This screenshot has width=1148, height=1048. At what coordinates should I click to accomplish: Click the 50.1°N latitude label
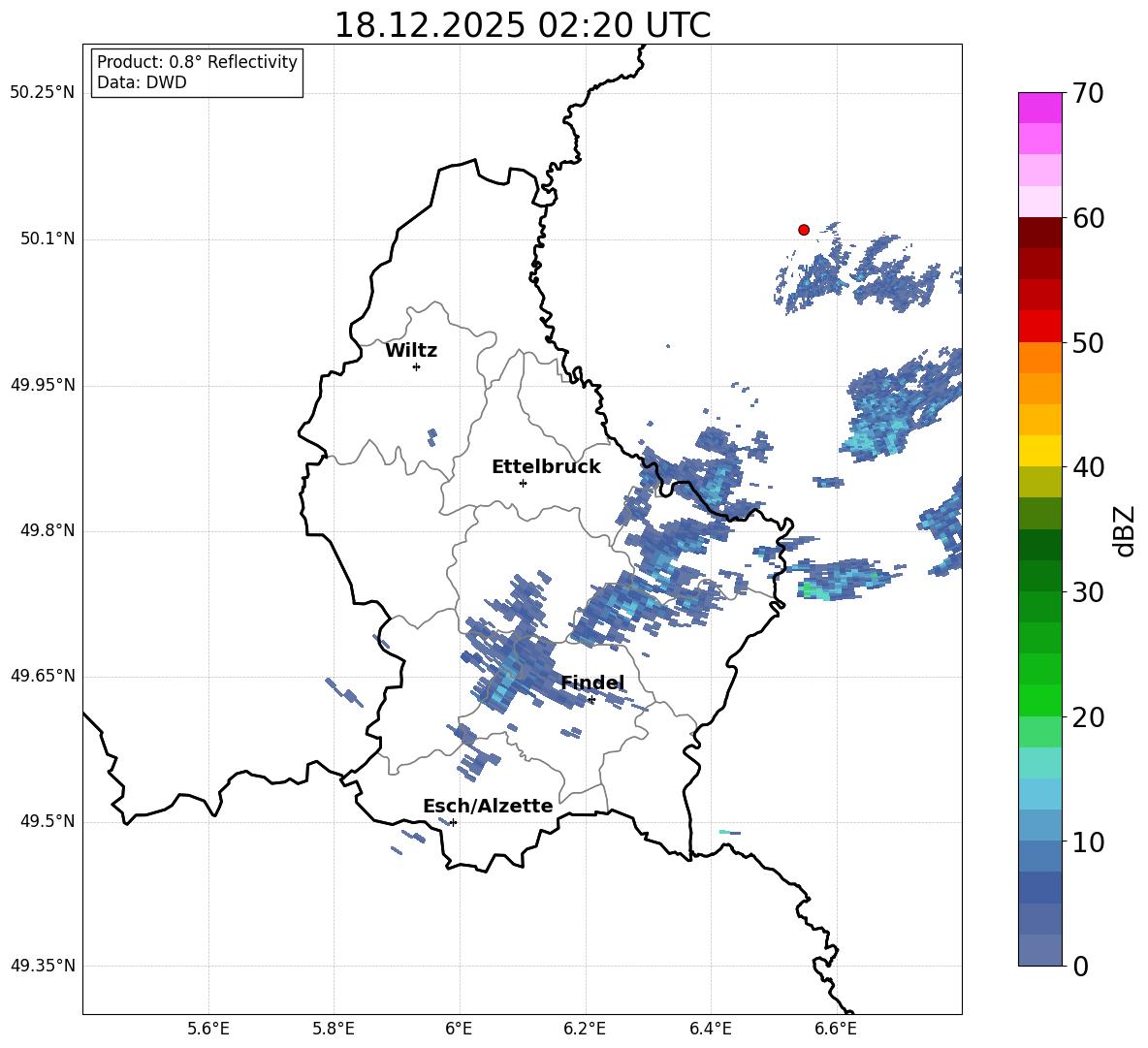pyautogui.click(x=48, y=238)
